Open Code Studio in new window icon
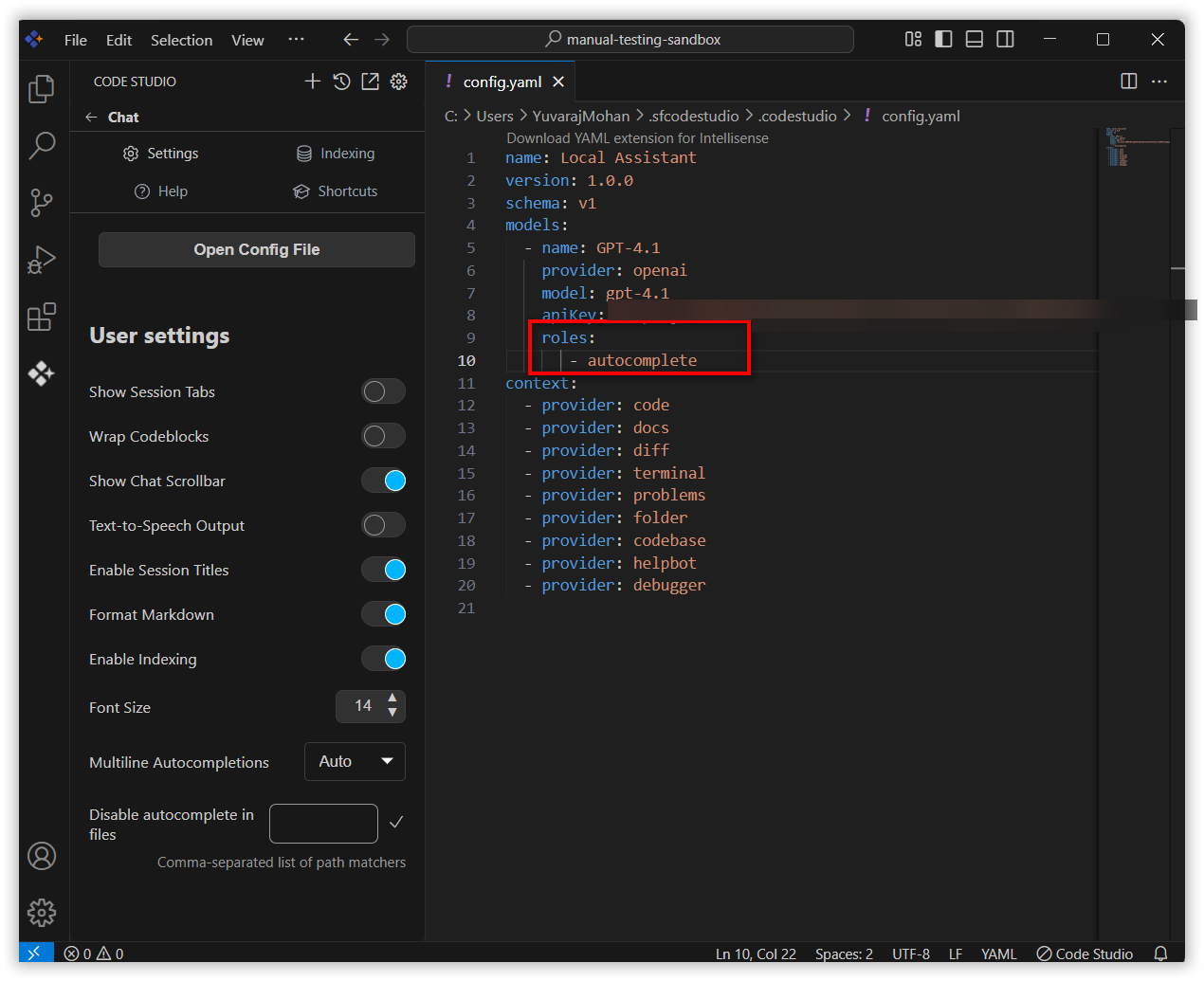The width and height of the screenshot is (1204, 981). coord(370,82)
